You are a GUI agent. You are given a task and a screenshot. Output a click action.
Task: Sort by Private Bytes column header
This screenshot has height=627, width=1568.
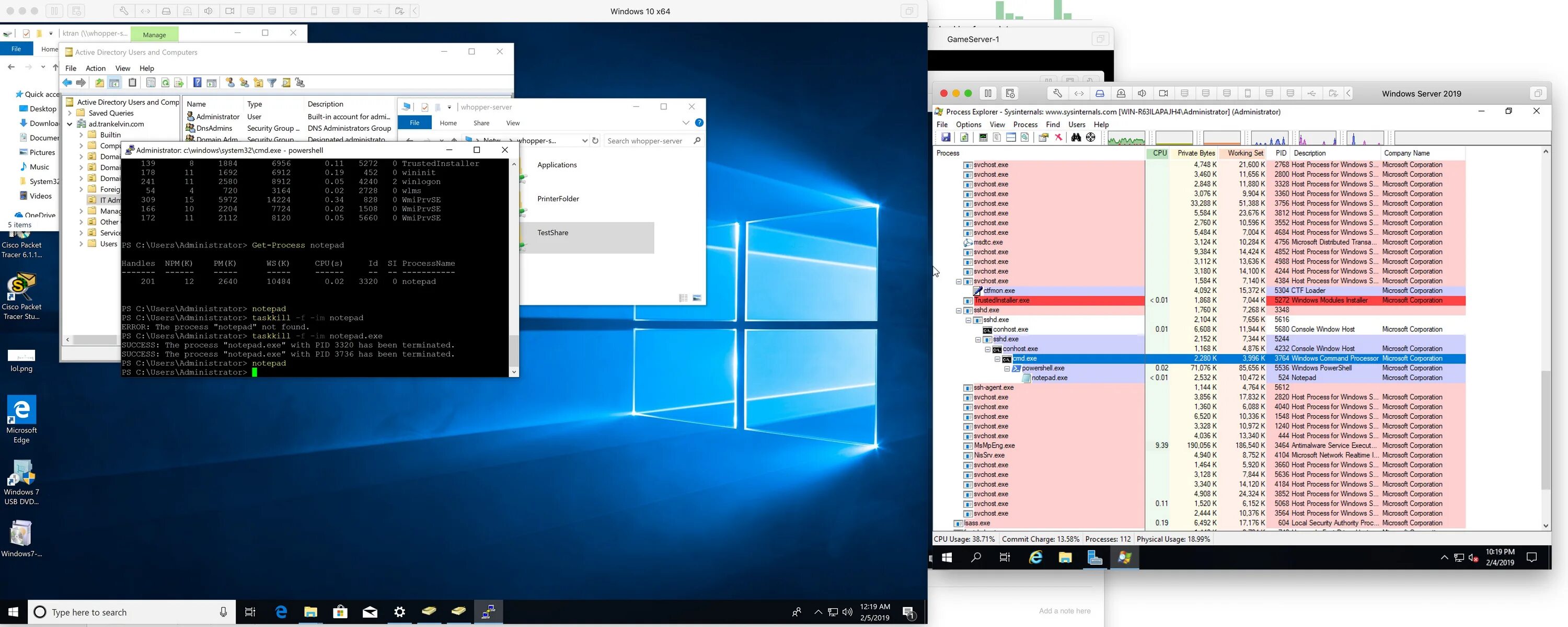1195,153
